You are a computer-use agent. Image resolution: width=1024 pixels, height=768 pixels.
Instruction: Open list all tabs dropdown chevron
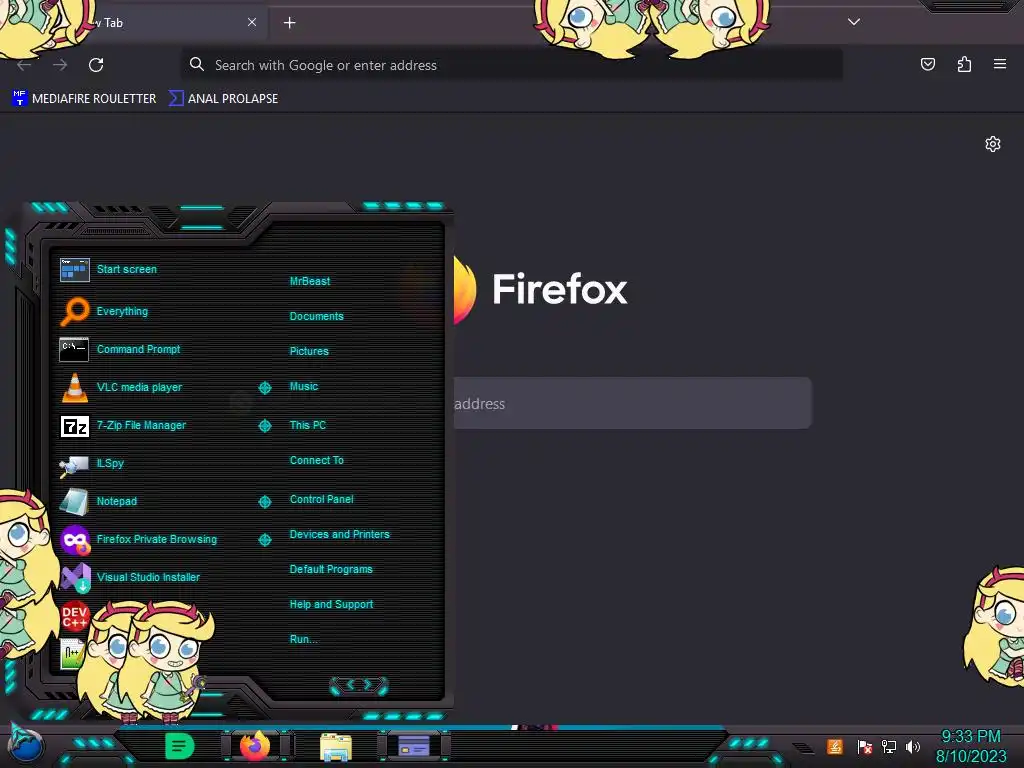pos(854,22)
